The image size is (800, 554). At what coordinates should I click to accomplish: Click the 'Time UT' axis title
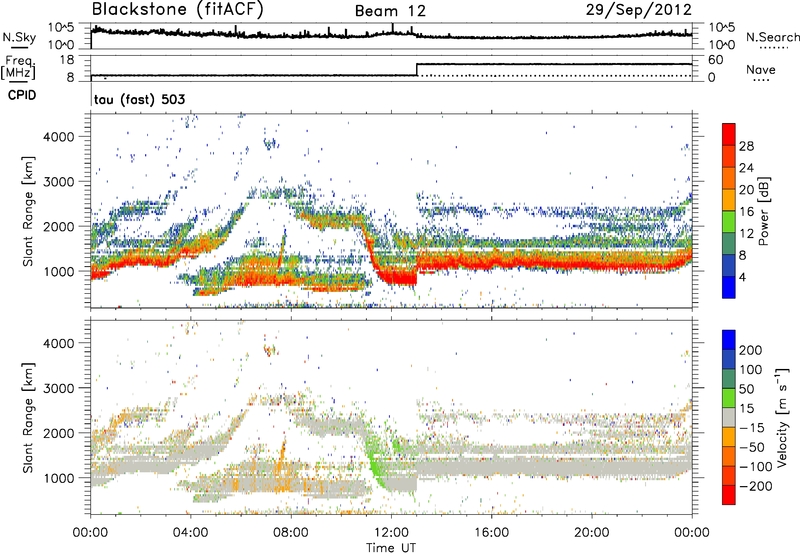pyautogui.click(x=391, y=547)
